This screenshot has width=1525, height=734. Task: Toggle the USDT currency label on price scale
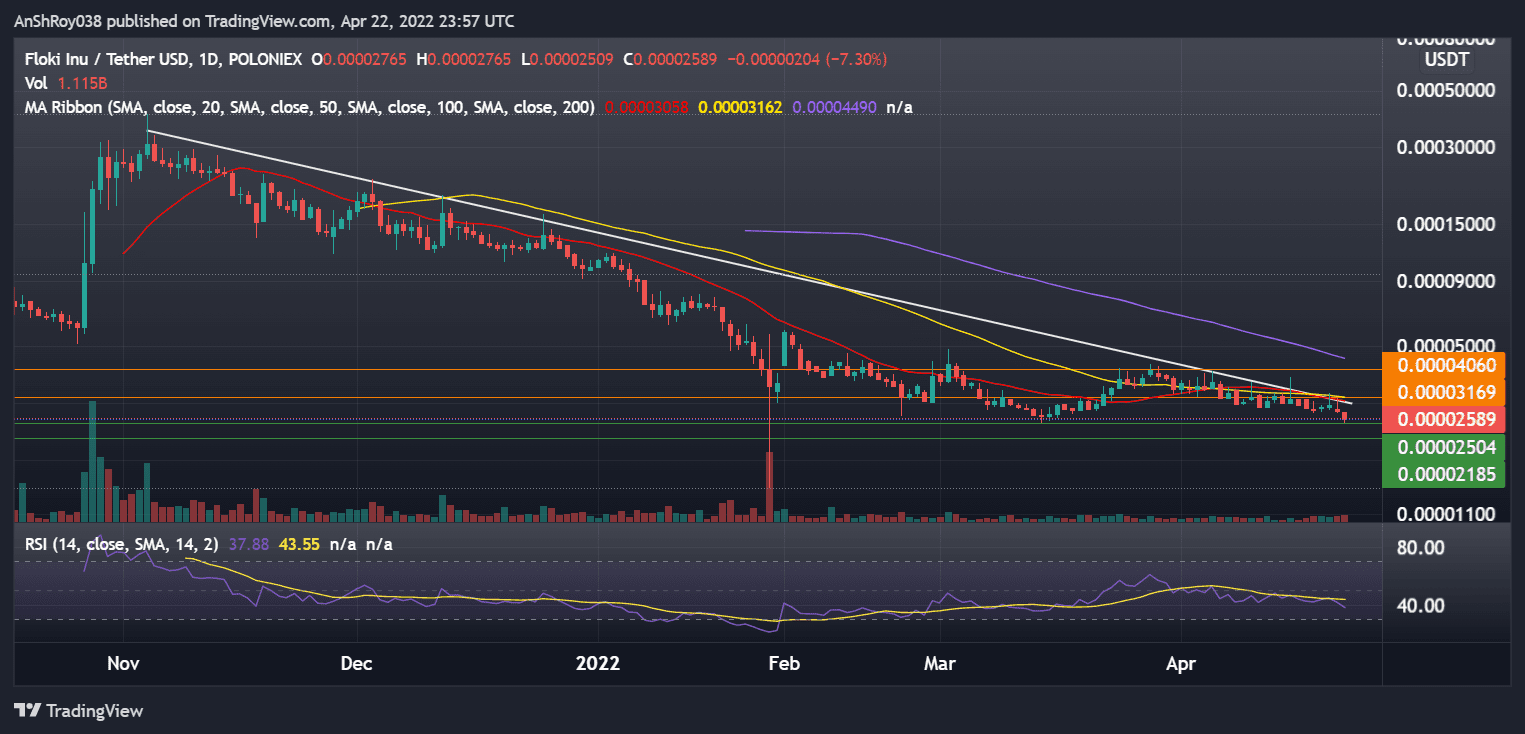pos(1447,59)
